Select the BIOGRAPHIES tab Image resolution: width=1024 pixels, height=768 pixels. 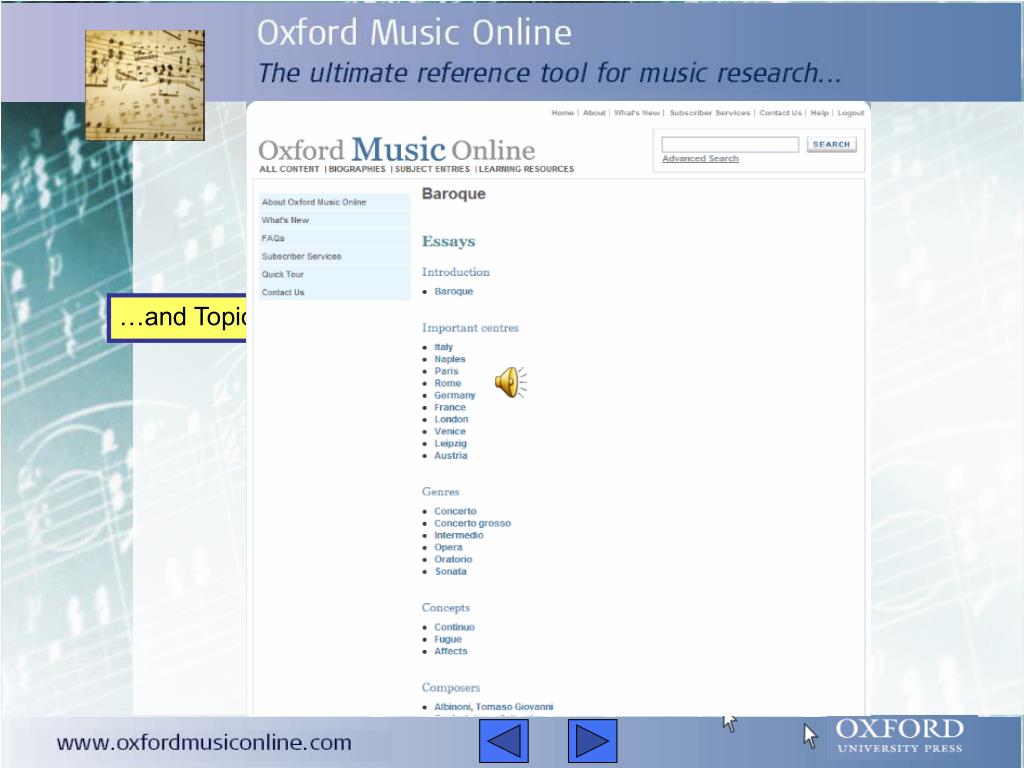(x=357, y=170)
